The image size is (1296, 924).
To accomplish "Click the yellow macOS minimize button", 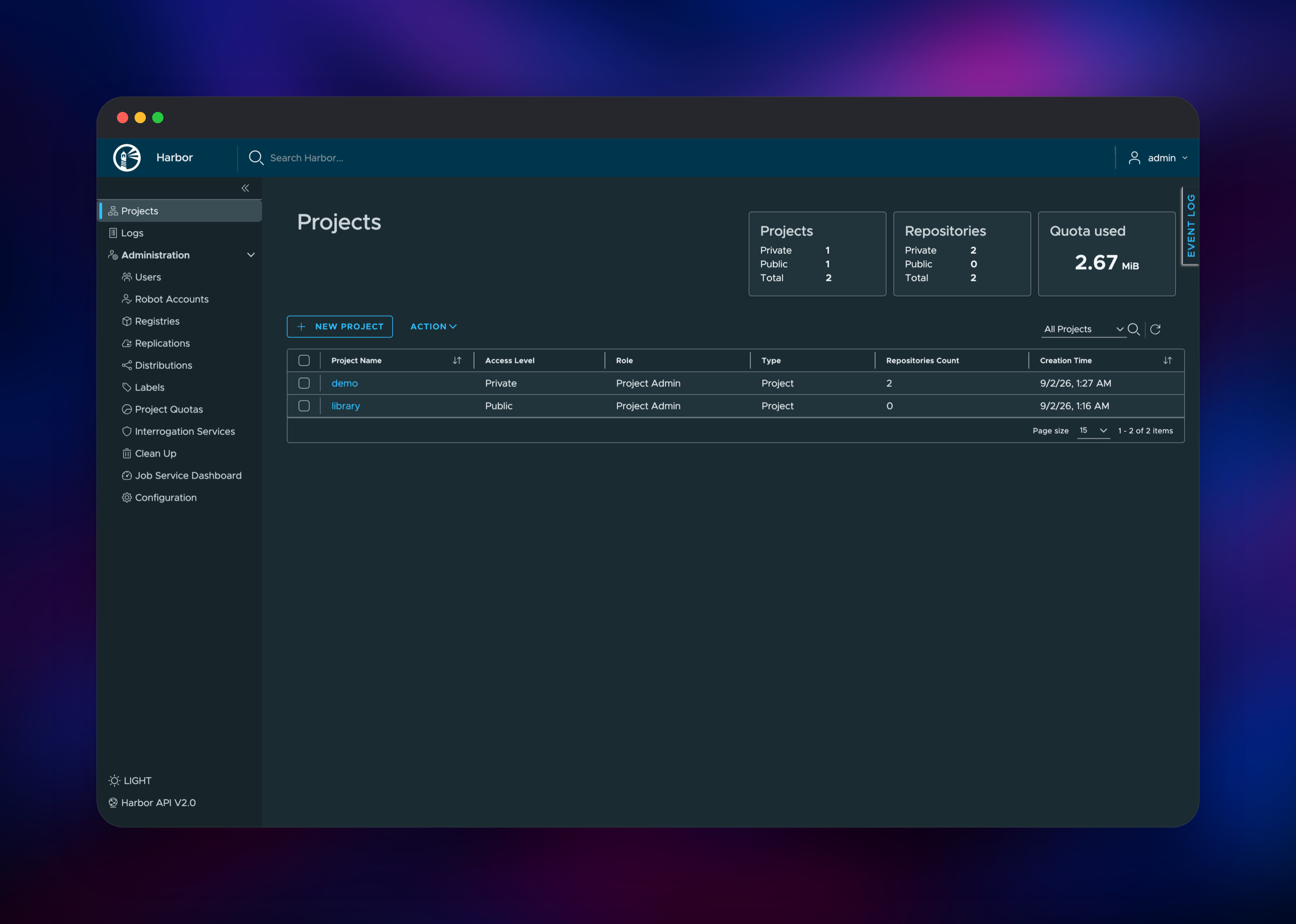I will (x=140, y=118).
